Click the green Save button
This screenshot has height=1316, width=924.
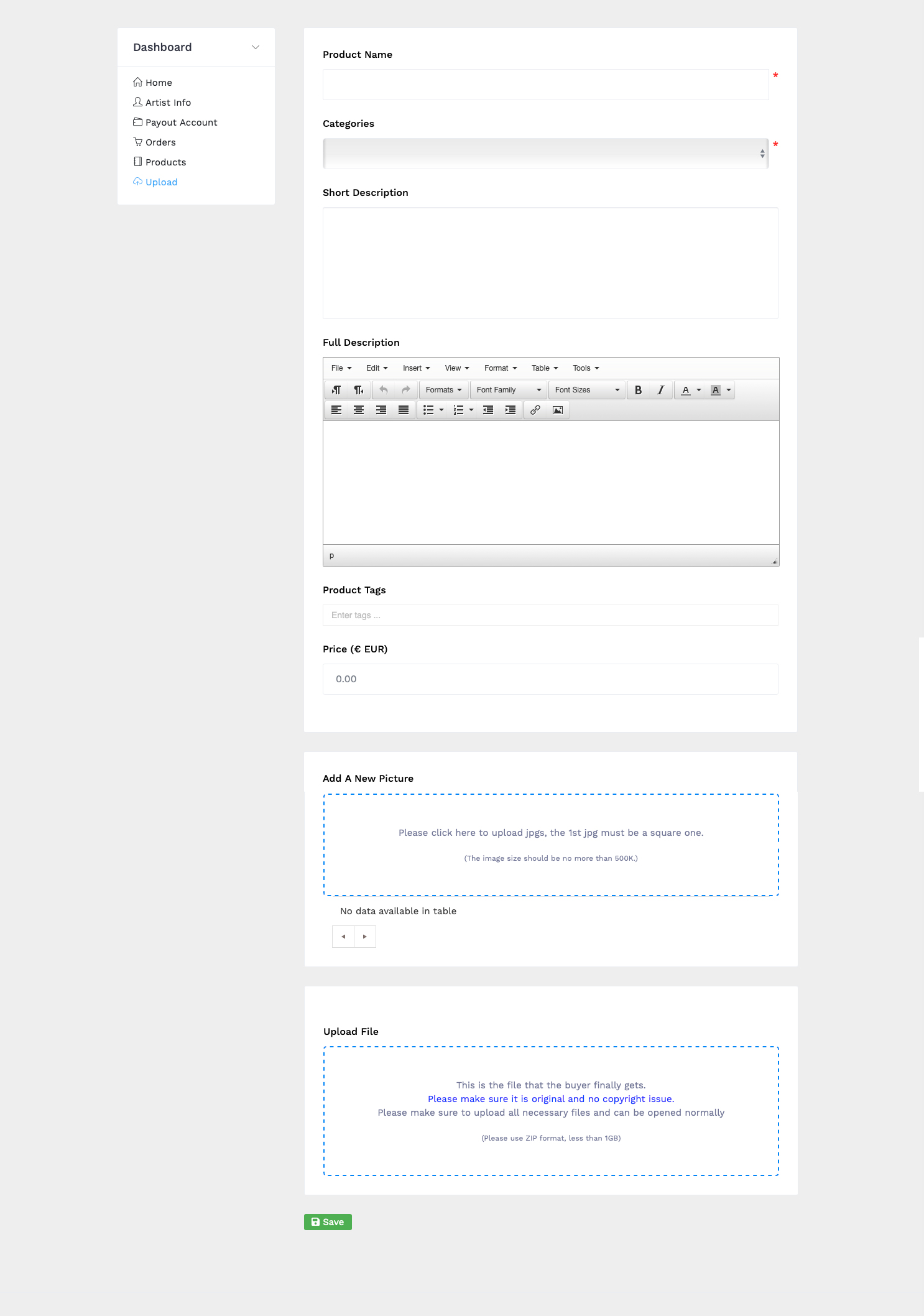[328, 1222]
